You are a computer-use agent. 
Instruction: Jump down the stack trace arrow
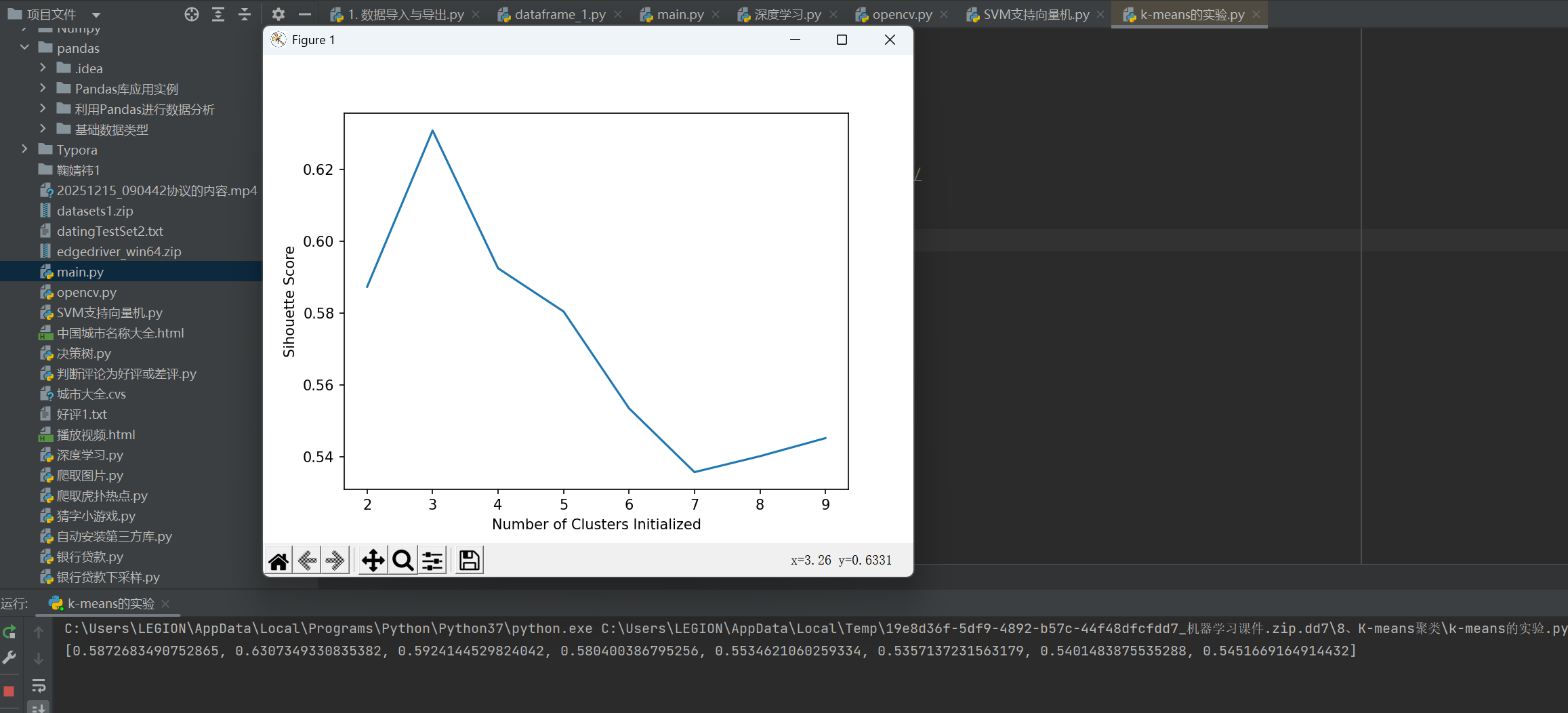pos(39,658)
